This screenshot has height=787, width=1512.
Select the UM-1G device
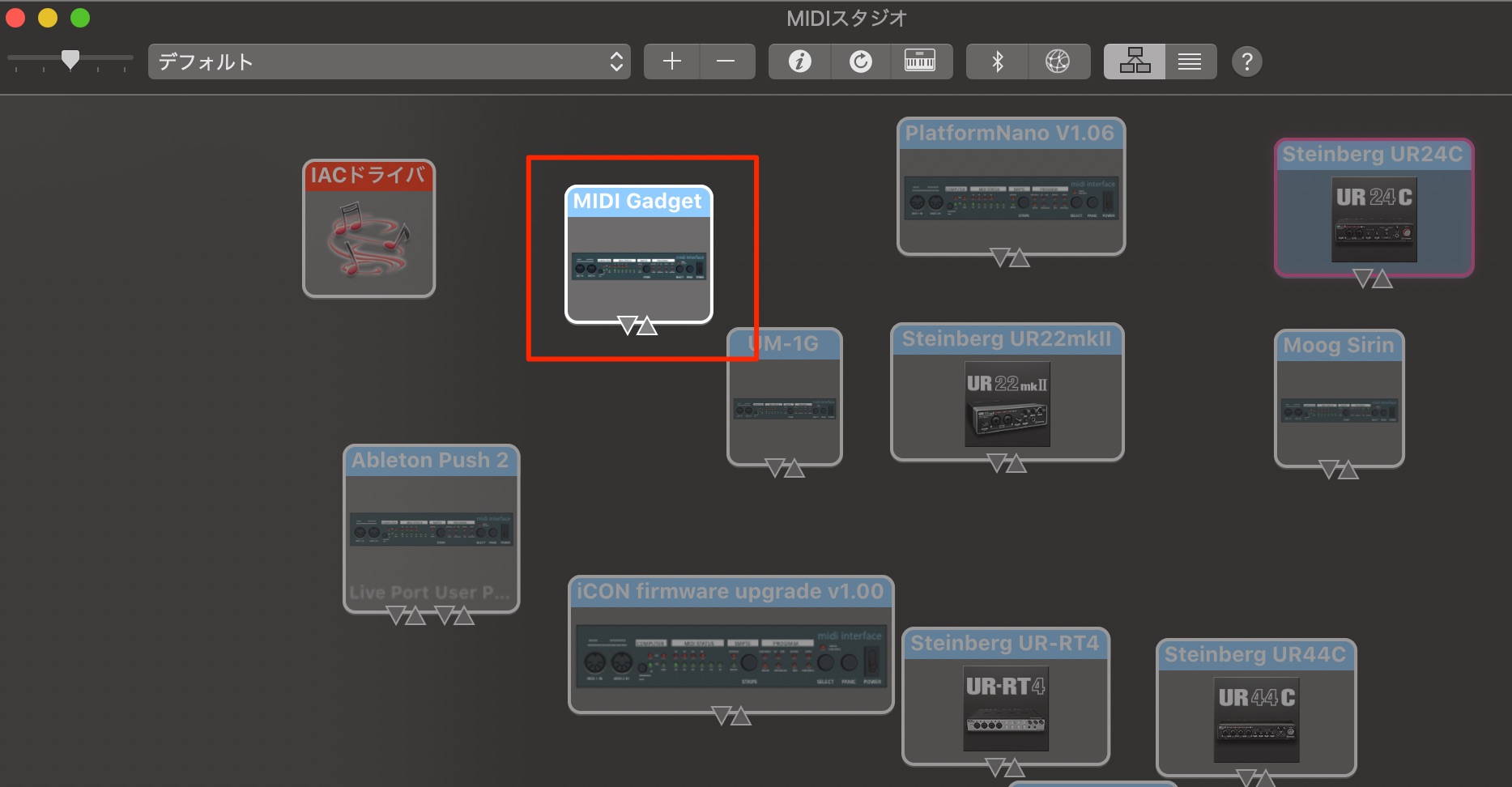785,397
